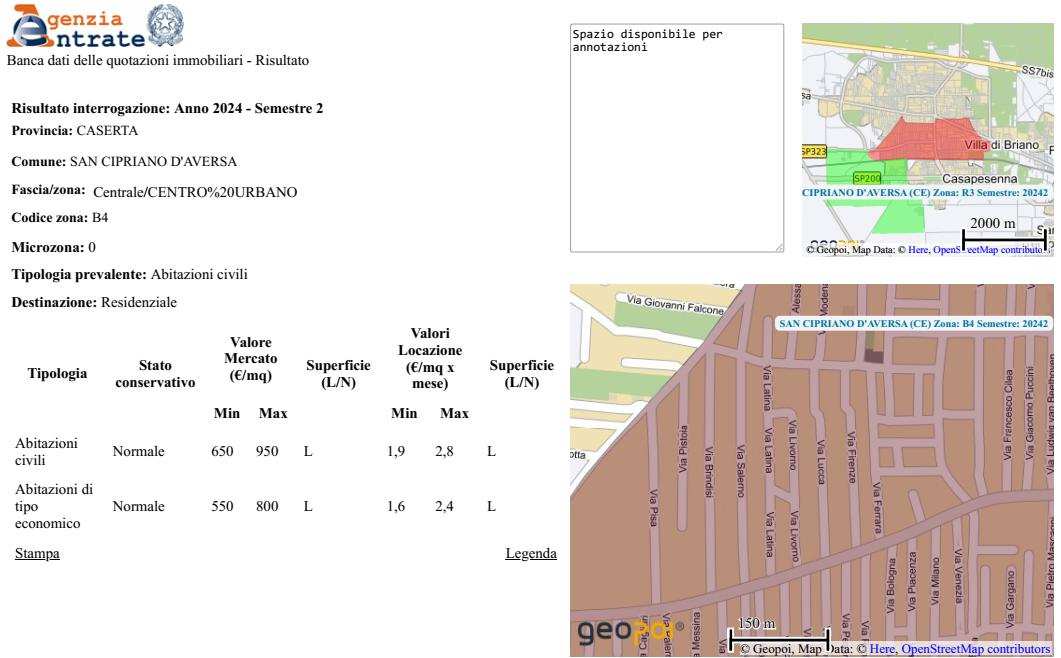Click the annotations box resize handle
1061x658 pixels.
click(779, 247)
